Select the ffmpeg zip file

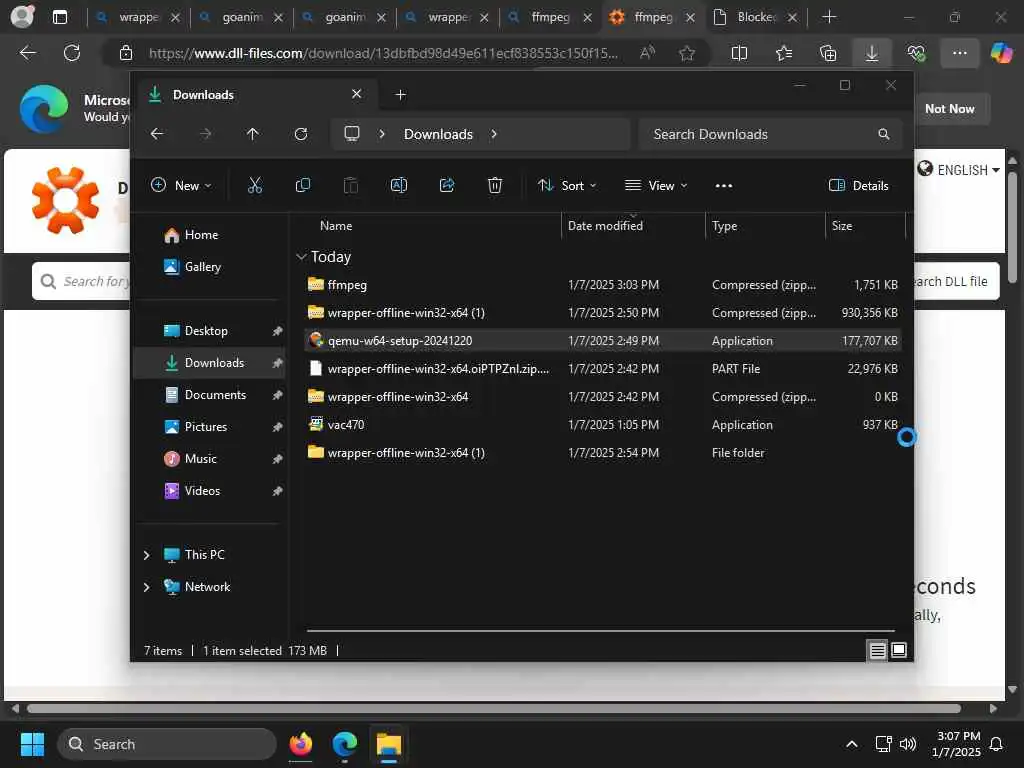click(603, 285)
